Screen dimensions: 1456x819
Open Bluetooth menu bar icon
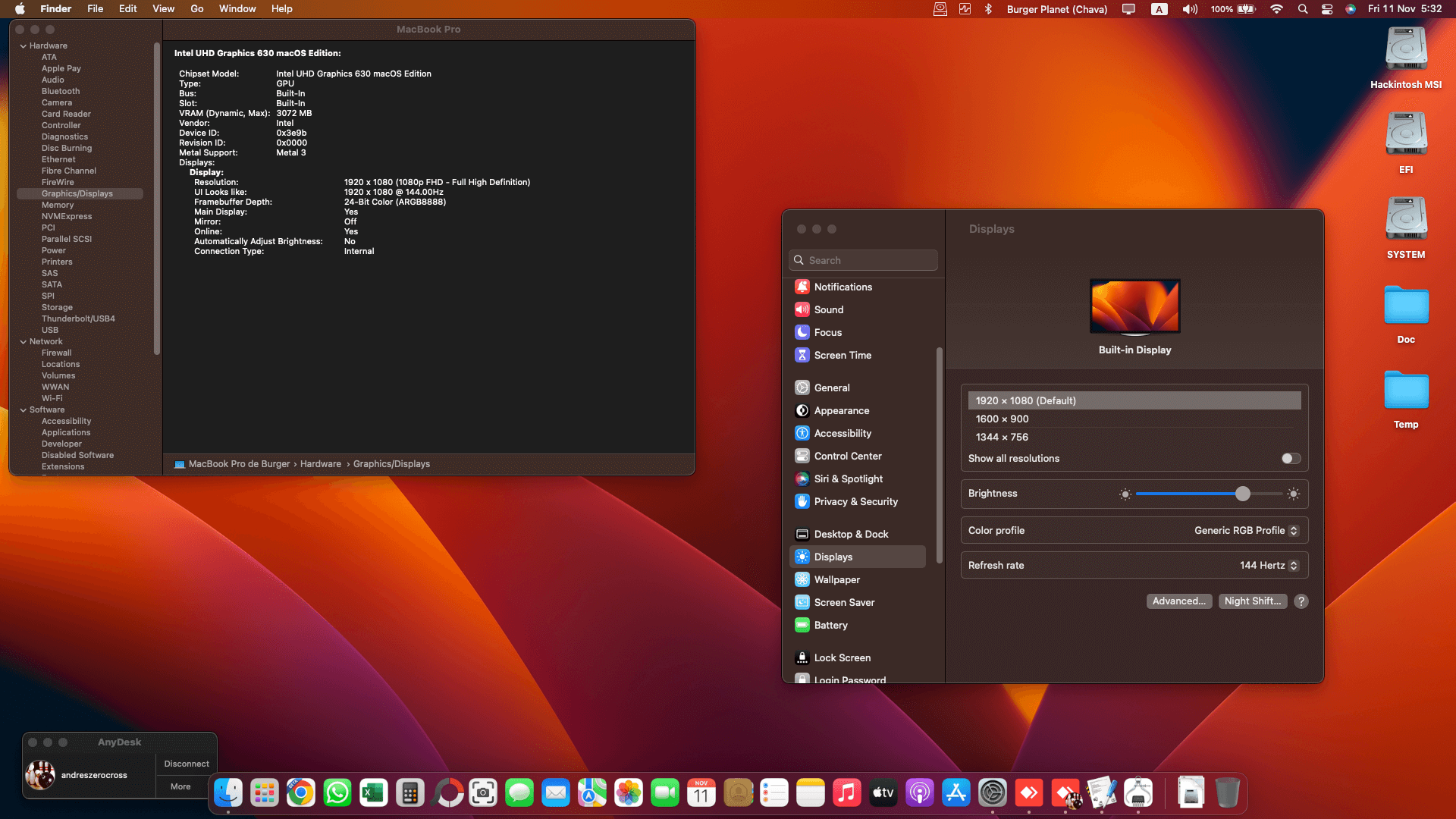(988, 9)
